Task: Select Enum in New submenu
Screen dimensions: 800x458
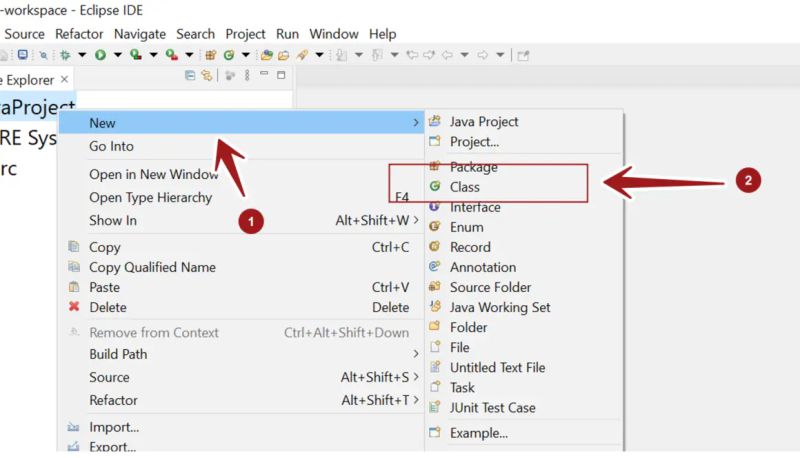Action: click(524, 227)
